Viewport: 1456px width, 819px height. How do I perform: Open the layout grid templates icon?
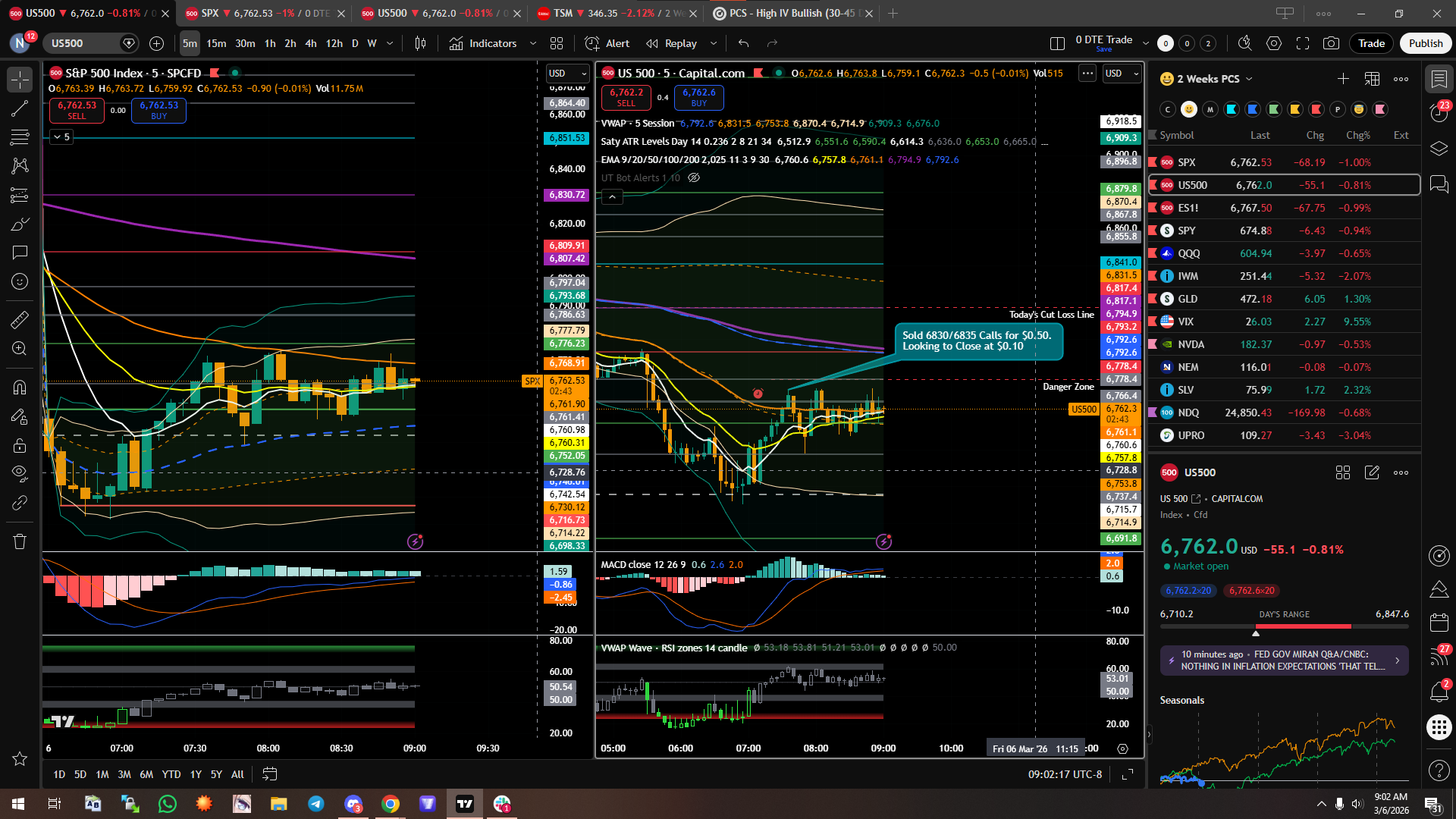557,43
